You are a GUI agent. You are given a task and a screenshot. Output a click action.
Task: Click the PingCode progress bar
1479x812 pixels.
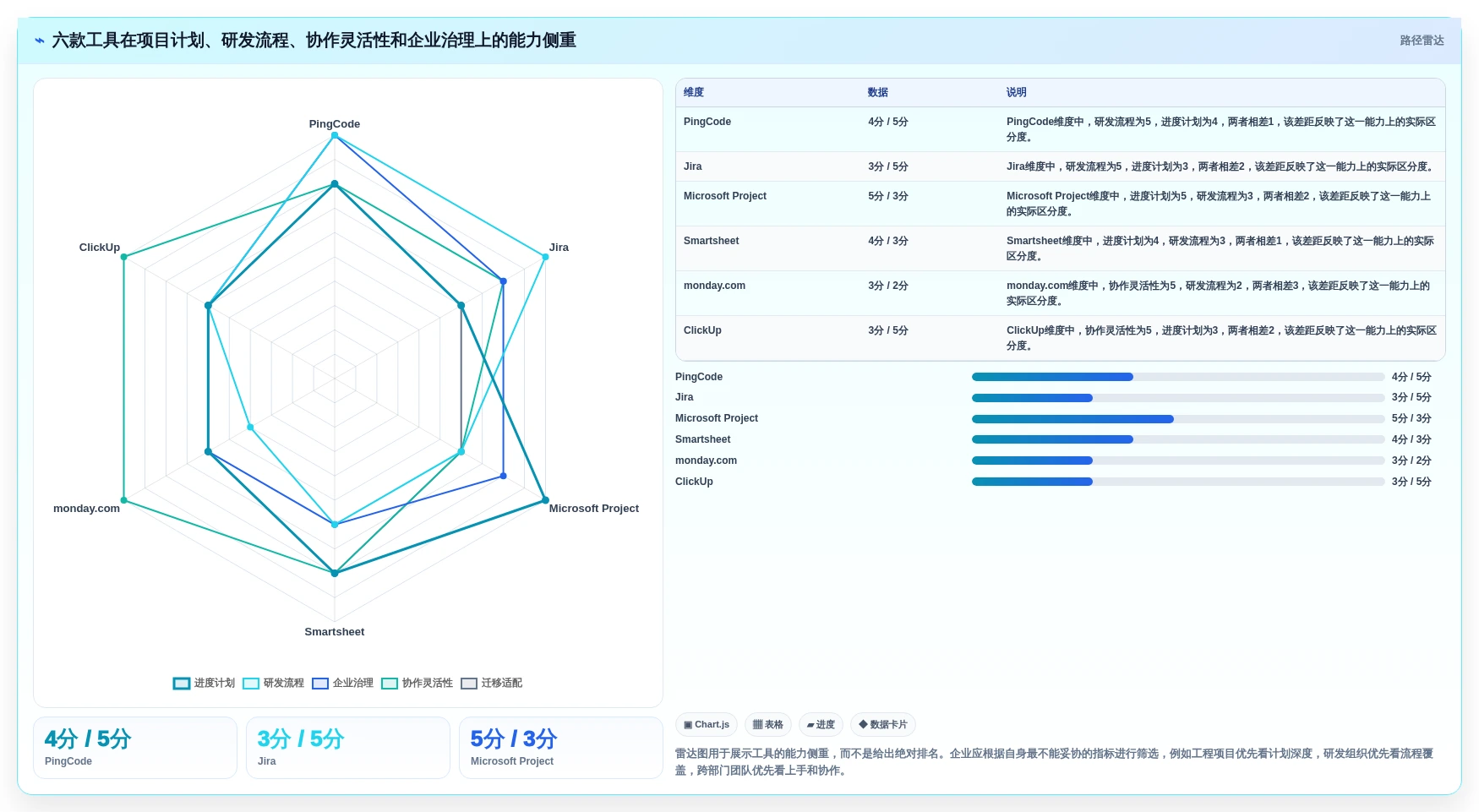1178,377
